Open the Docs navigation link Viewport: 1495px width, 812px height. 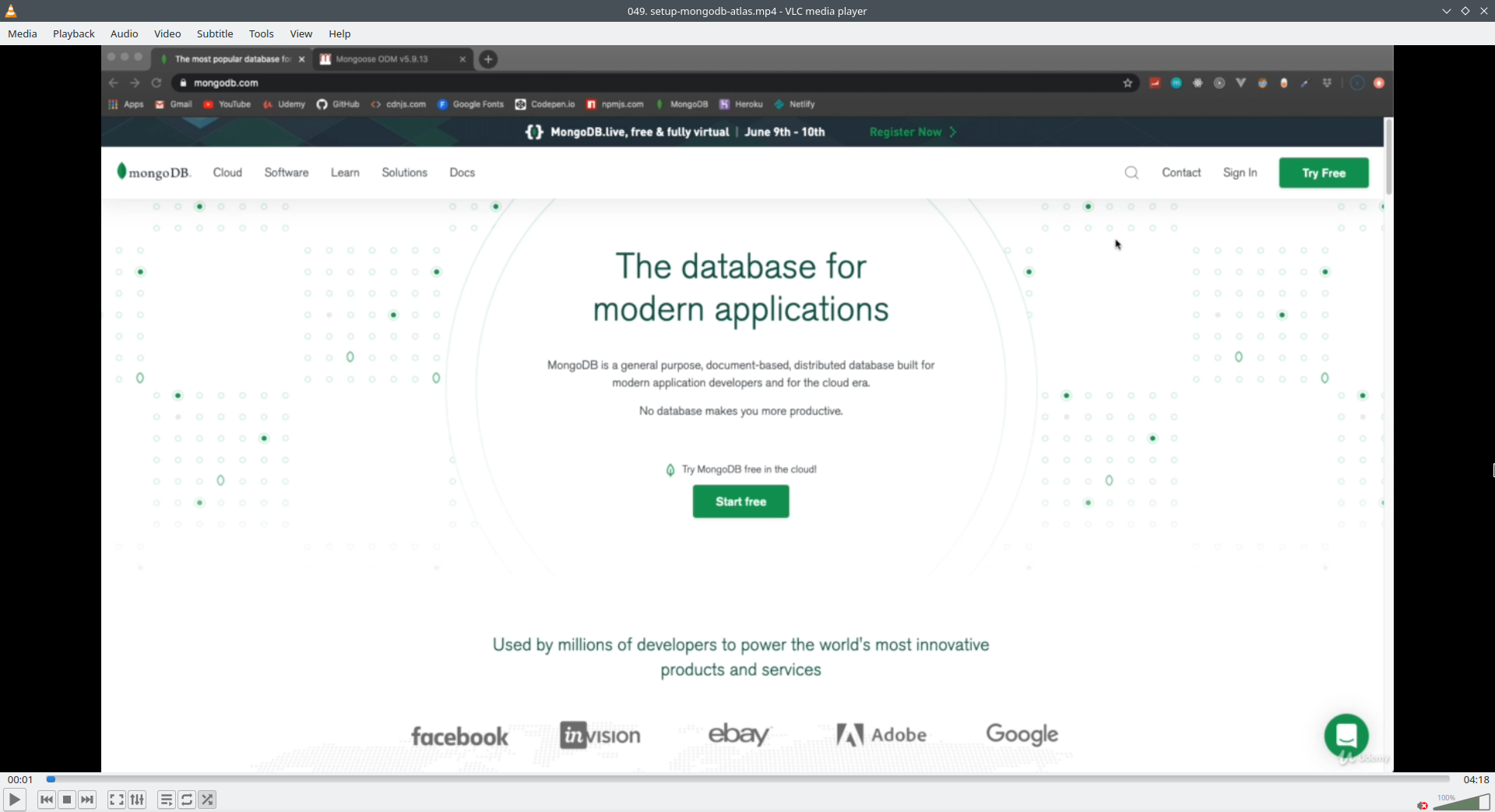462,173
